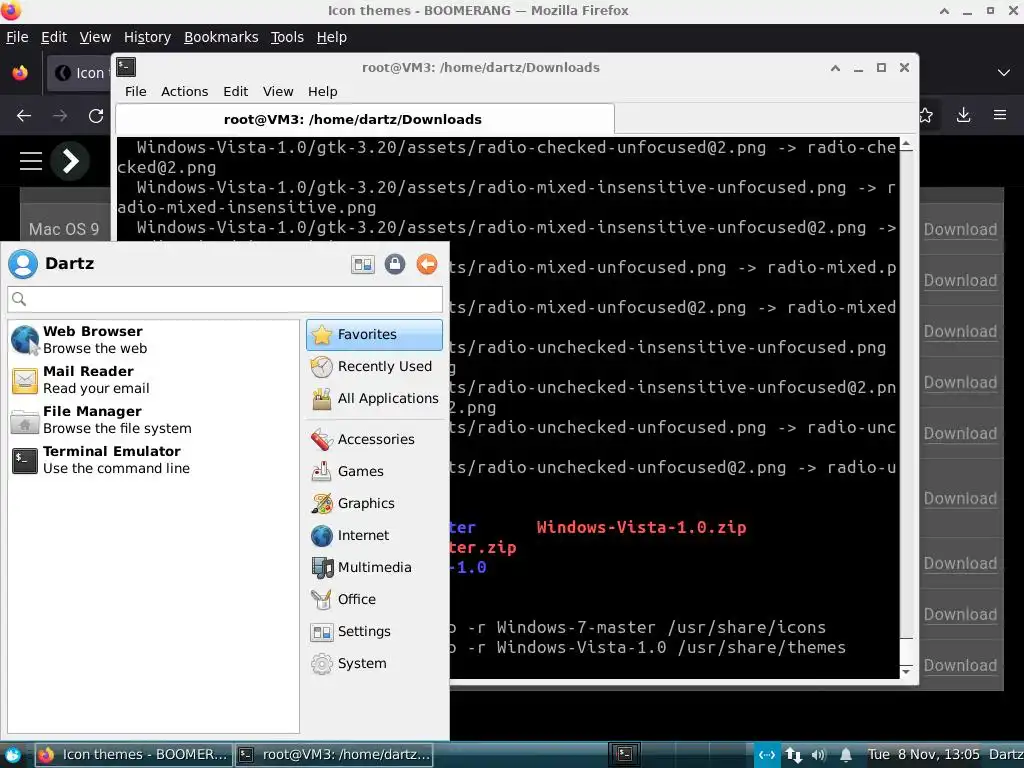The image size is (1024, 768).
Task: Click the lock screen icon in menu header
Action: (x=394, y=264)
